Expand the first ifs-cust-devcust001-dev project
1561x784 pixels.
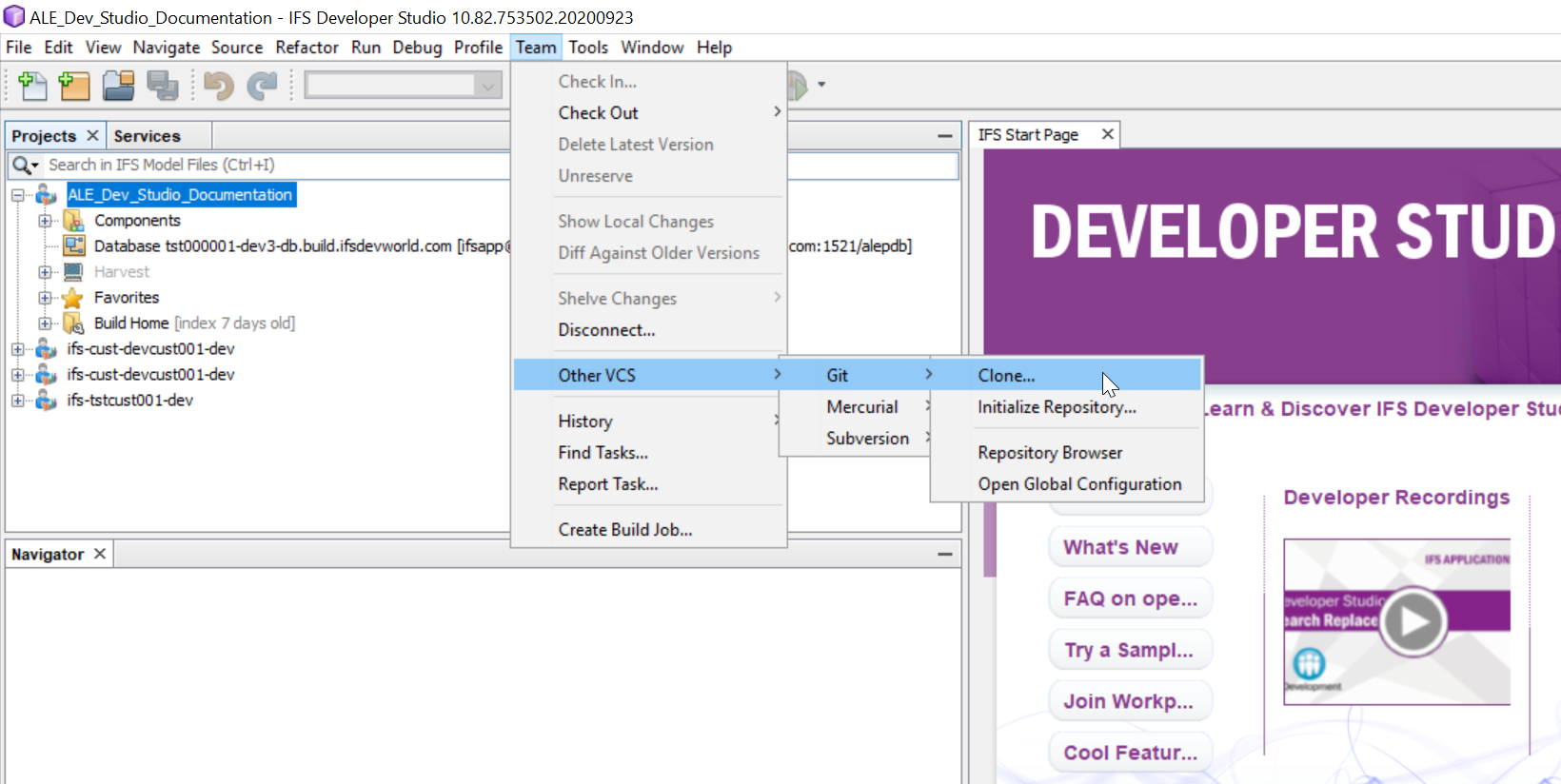tap(18, 349)
